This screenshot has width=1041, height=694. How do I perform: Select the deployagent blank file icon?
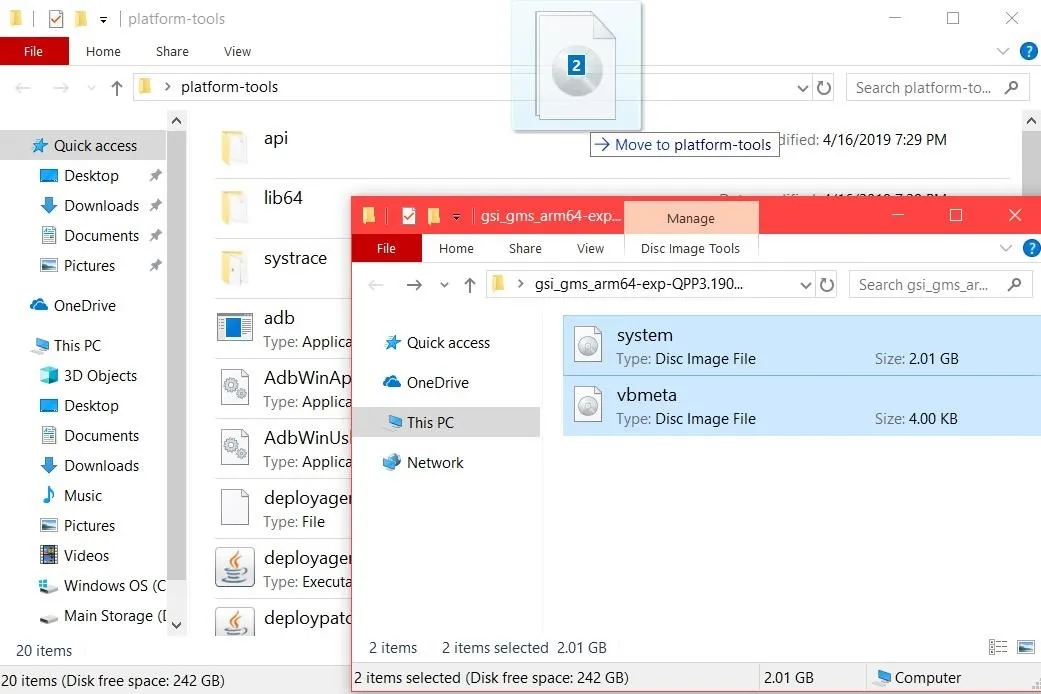pyautogui.click(x=234, y=507)
